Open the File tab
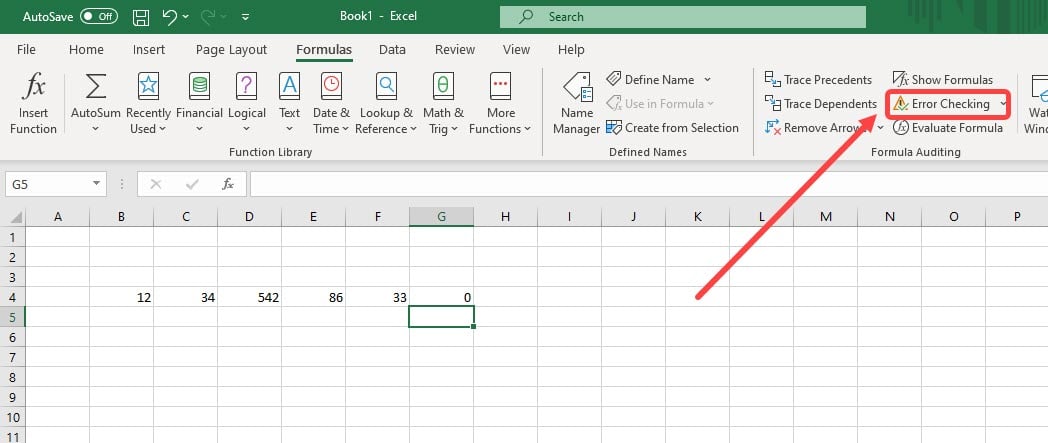 pyautogui.click(x=26, y=49)
